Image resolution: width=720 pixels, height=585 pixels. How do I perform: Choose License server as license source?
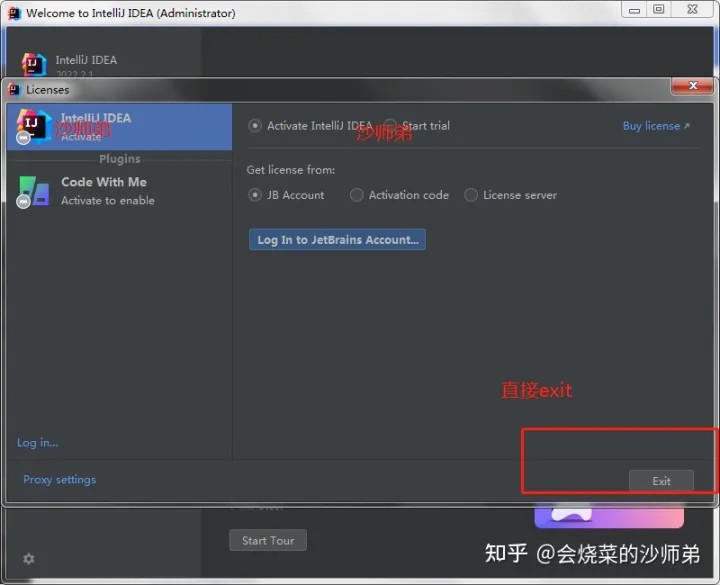471,195
